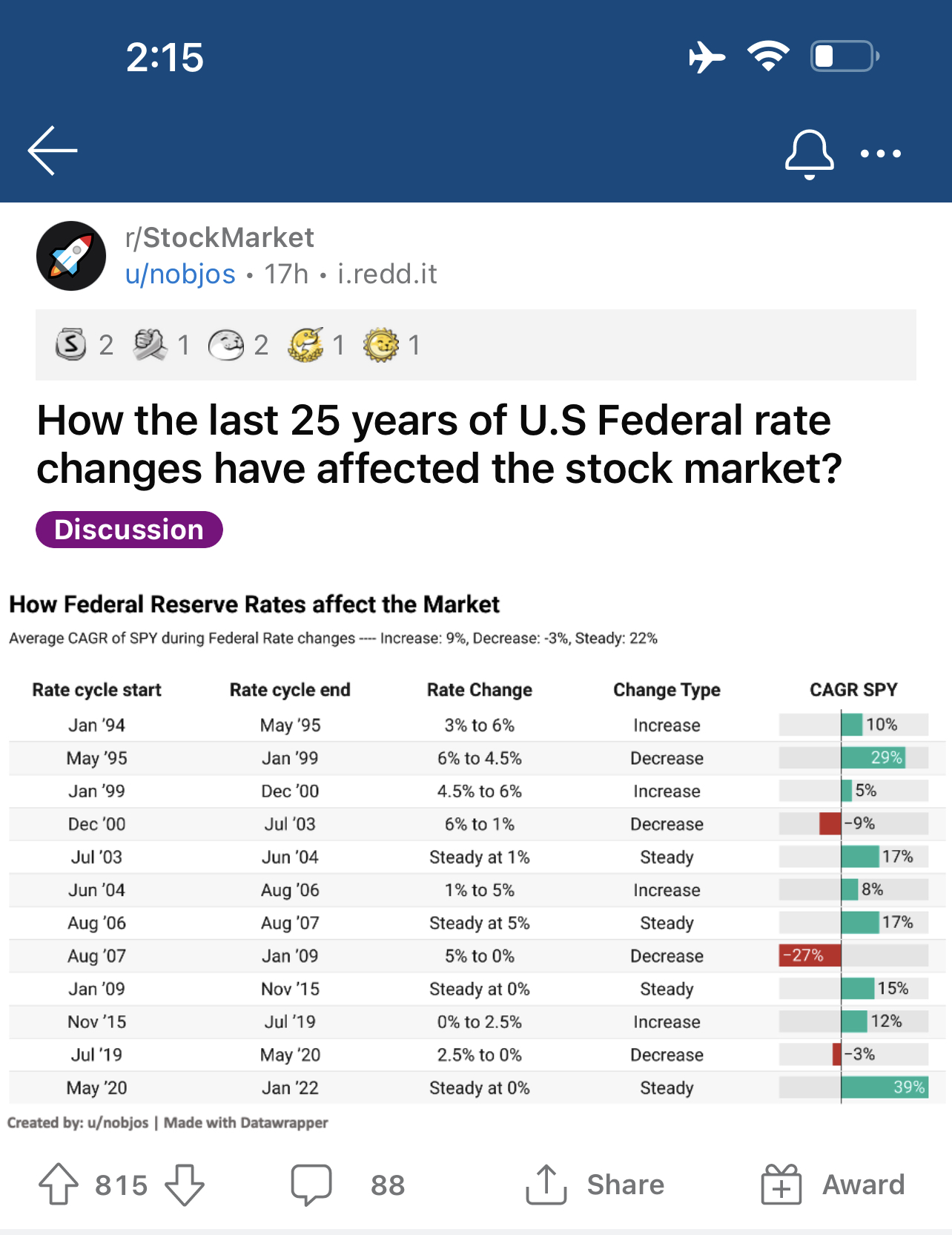
Task: Open the r/StockMarket subreddit link
Action: coord(219,237)
